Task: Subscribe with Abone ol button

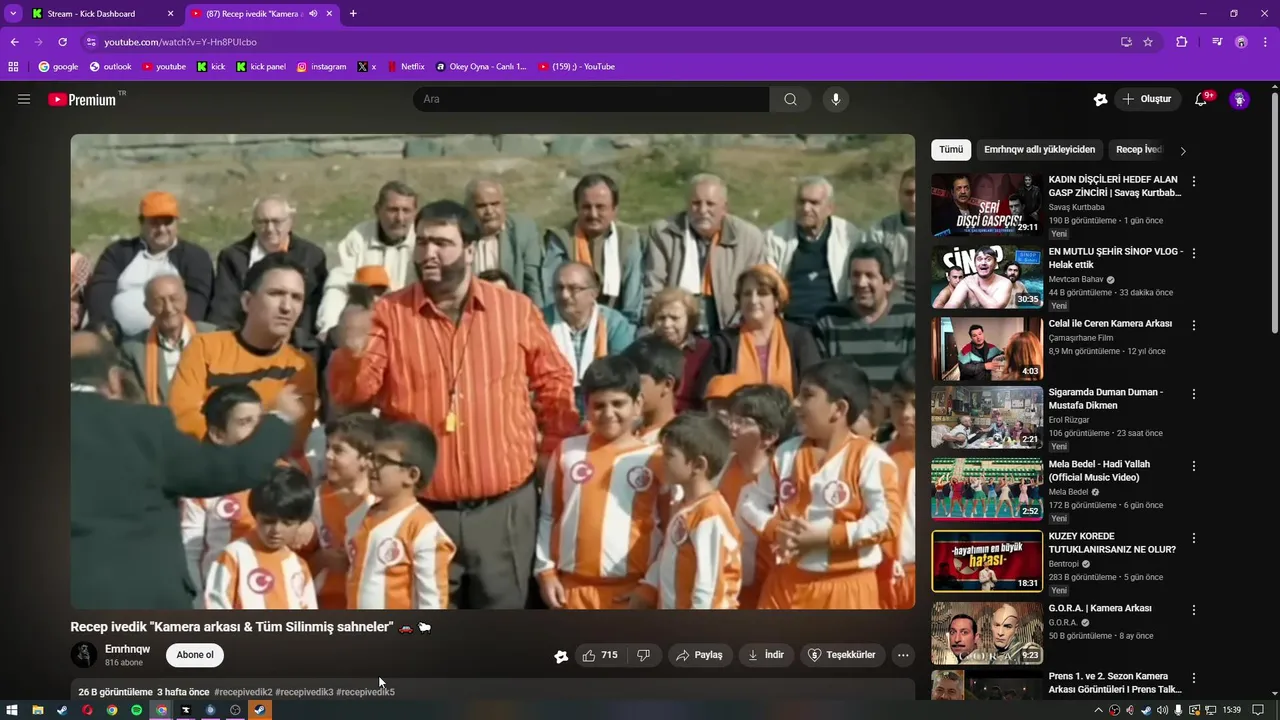Action: pyautogui.click(x=195, y=655)
